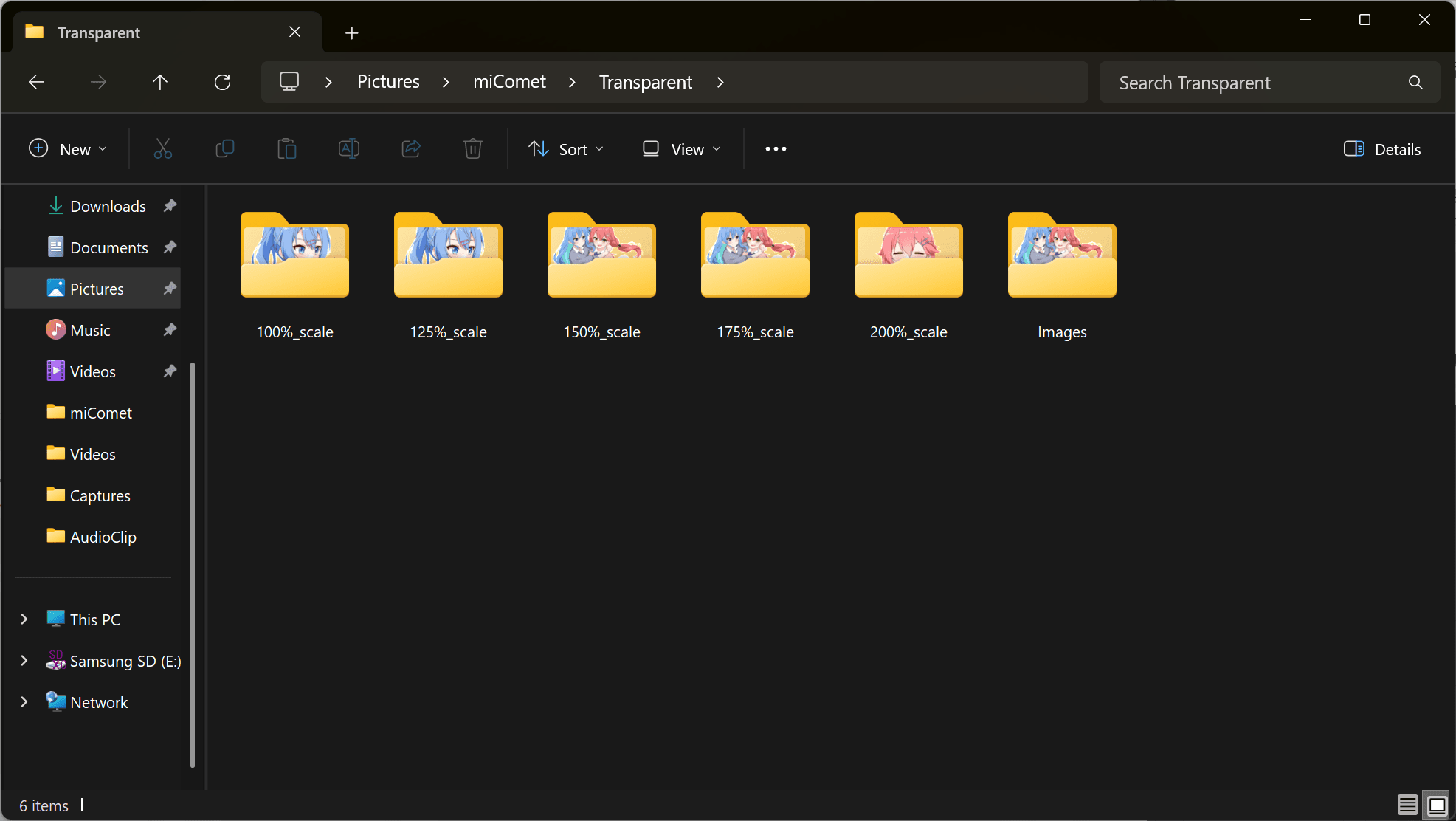Switch to details list view icon

click(x=1407, y=805)
